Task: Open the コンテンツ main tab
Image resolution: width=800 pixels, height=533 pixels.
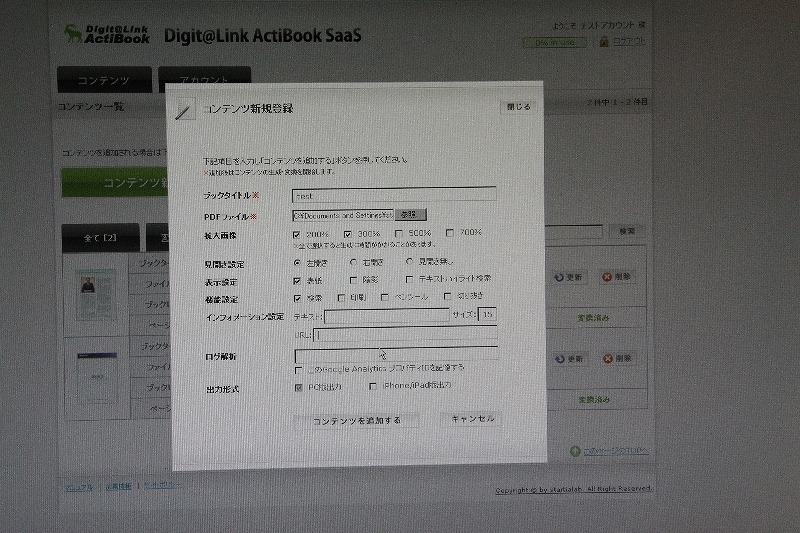Action: click(104, 80)
